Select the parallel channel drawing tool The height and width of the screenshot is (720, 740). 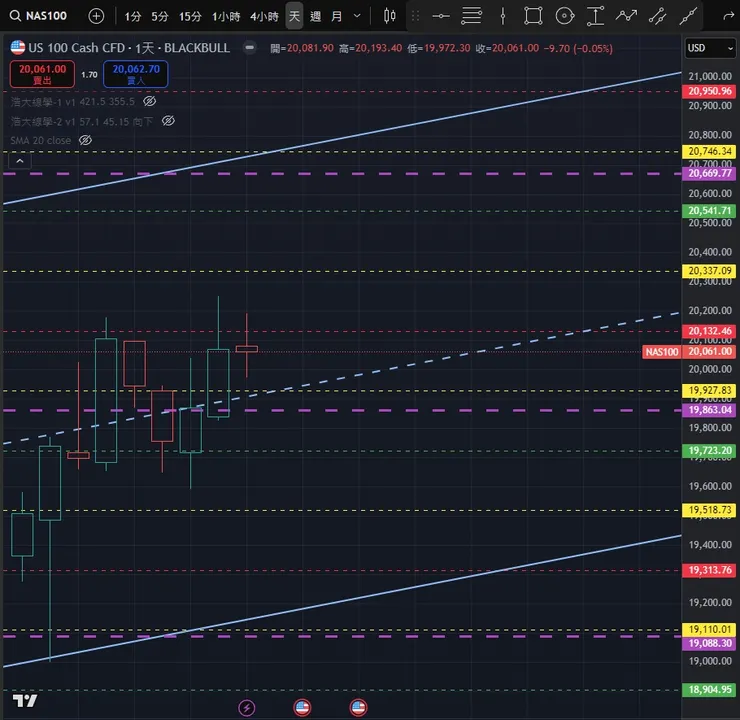pyautogui.click(x=657, y=16)
